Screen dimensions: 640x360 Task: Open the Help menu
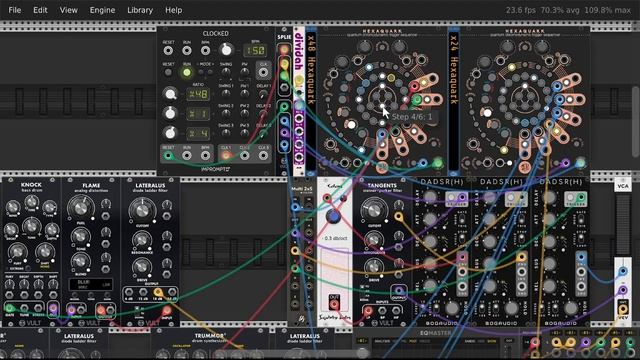(x=173, y=10)
